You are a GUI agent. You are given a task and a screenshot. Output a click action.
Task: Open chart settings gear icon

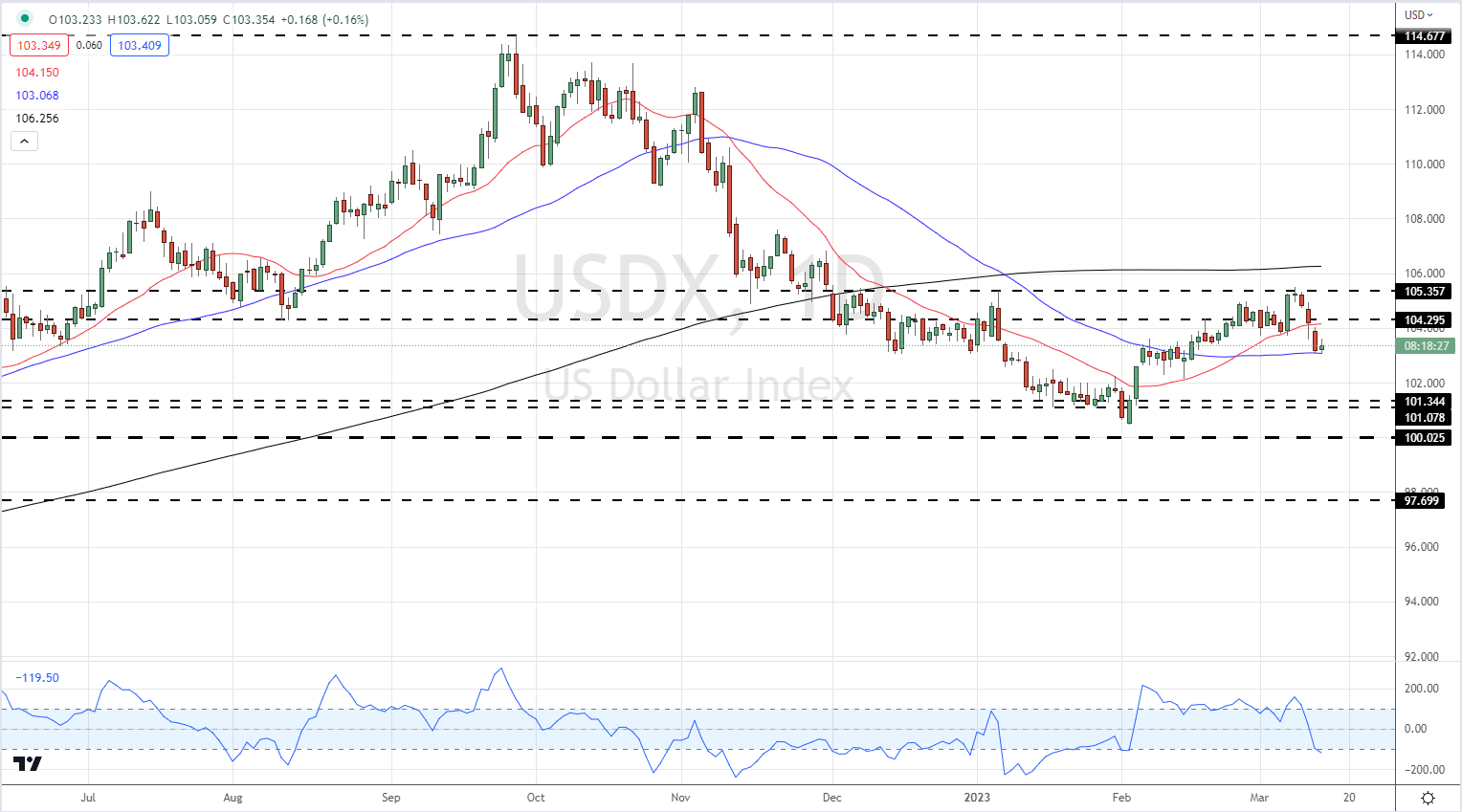(x=1428, y=798)
